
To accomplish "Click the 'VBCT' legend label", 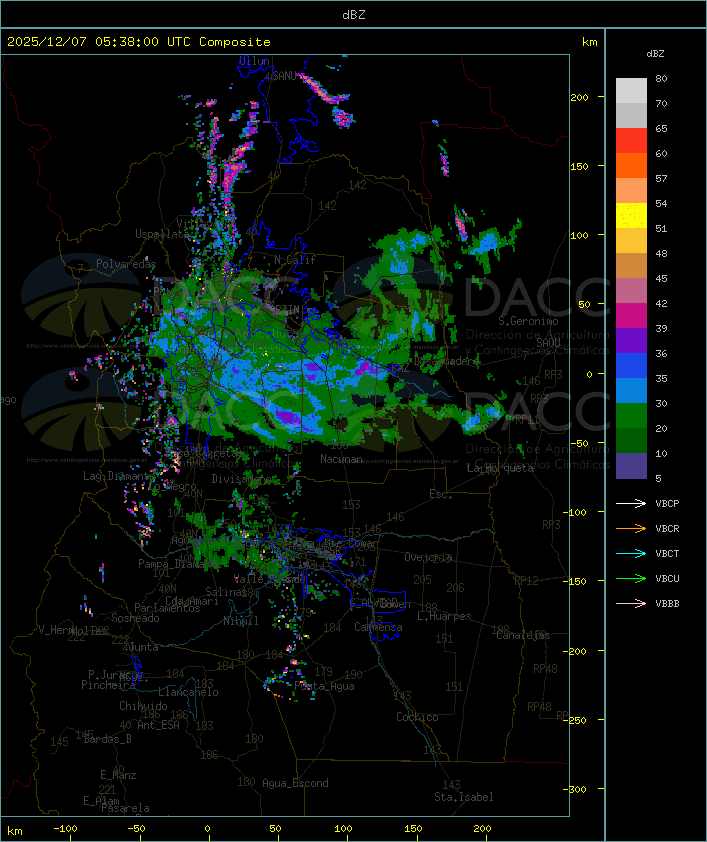I will [x=667, y=554].
